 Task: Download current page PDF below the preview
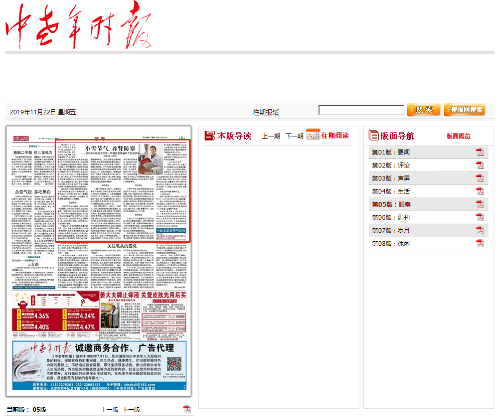point(187,409)
